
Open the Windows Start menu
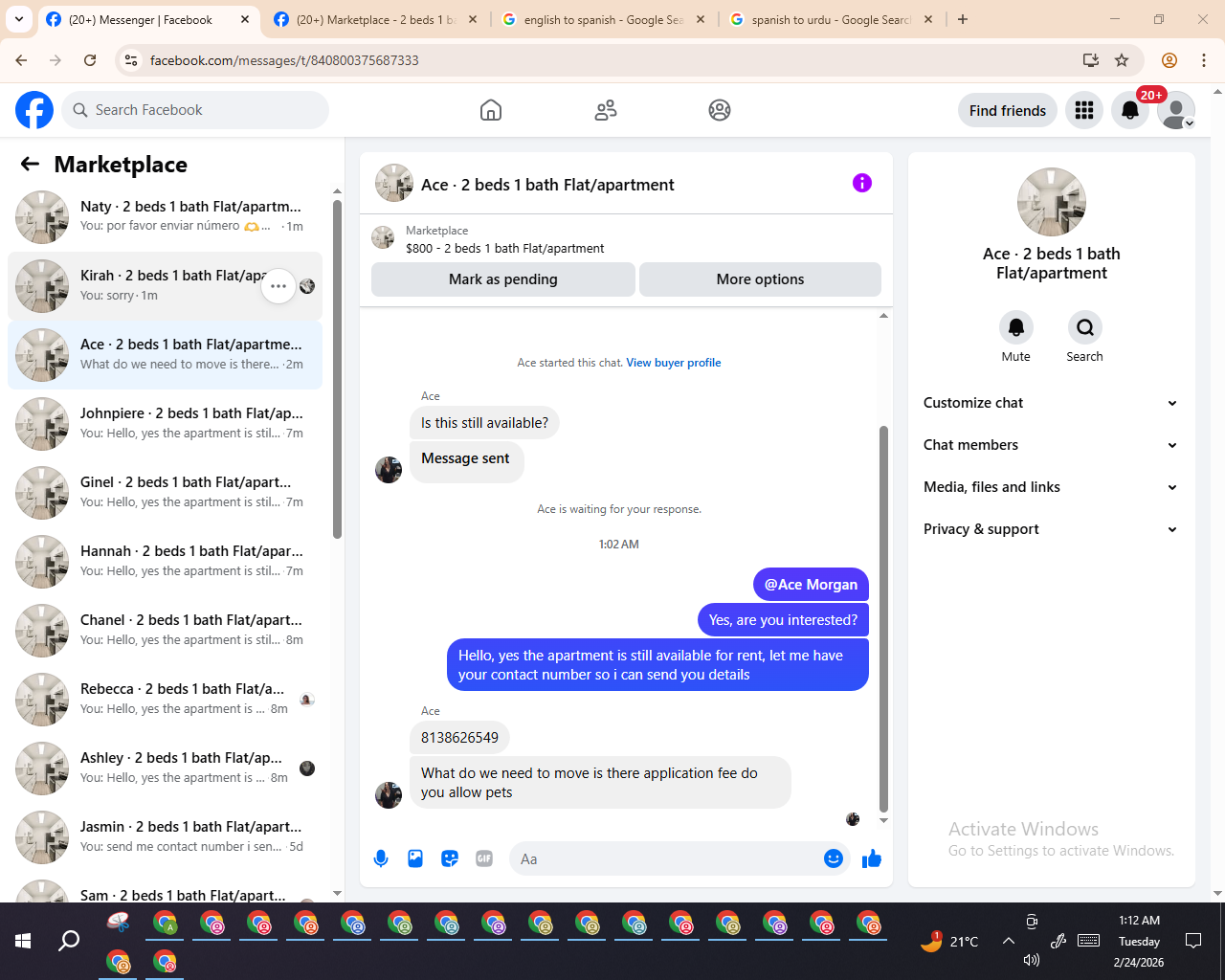point(23,941)
